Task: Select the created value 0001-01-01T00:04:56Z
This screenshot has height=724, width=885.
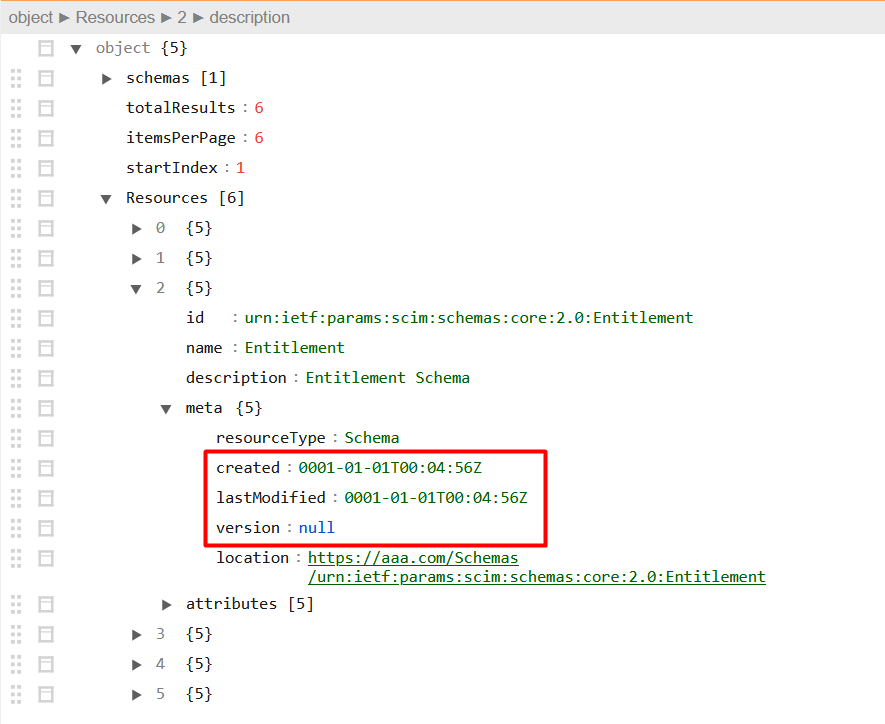Action: point(390,468)
